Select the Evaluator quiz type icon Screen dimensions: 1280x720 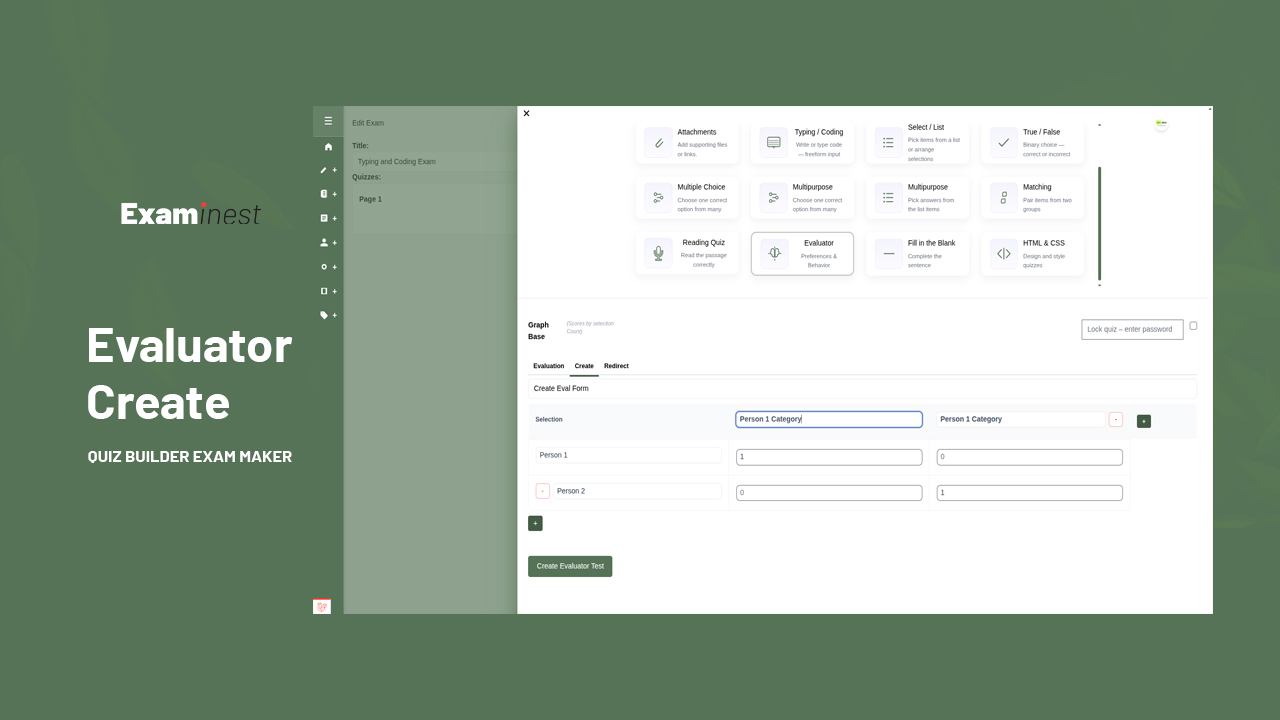774,253
